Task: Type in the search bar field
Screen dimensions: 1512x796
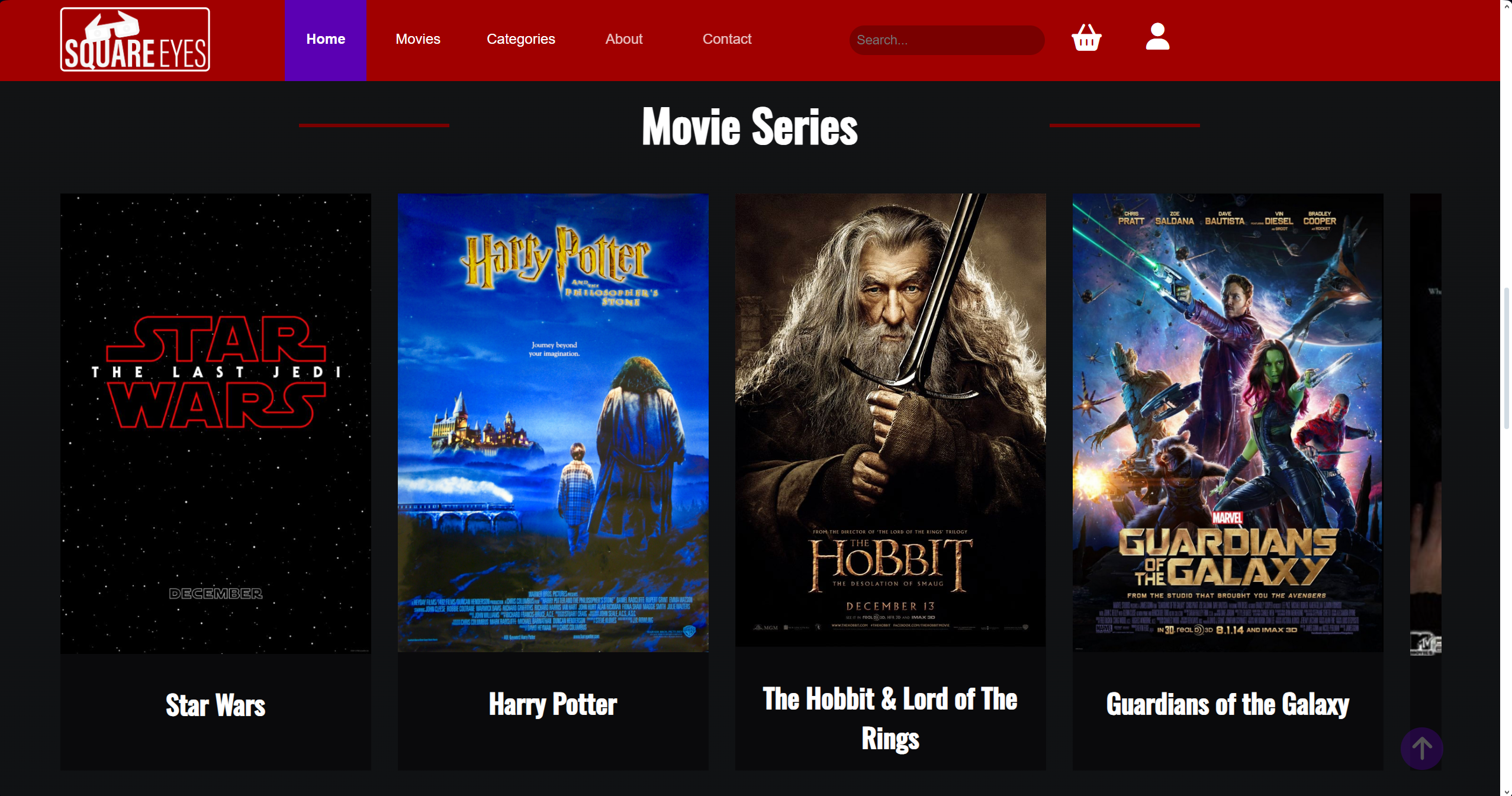Action: coord(948,40)
